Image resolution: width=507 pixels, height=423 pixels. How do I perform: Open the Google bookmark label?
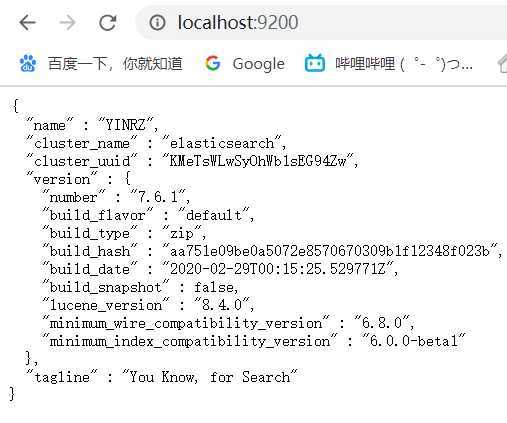259,64
